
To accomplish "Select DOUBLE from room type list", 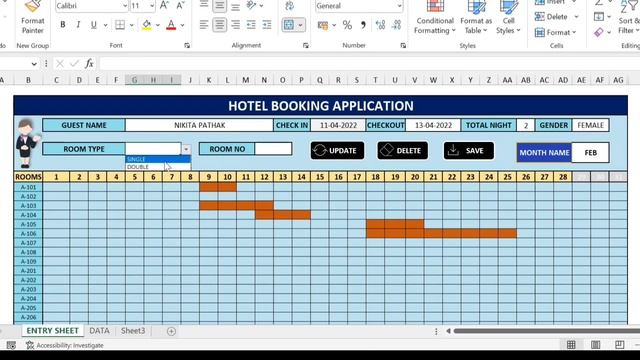I will (158, 167).
